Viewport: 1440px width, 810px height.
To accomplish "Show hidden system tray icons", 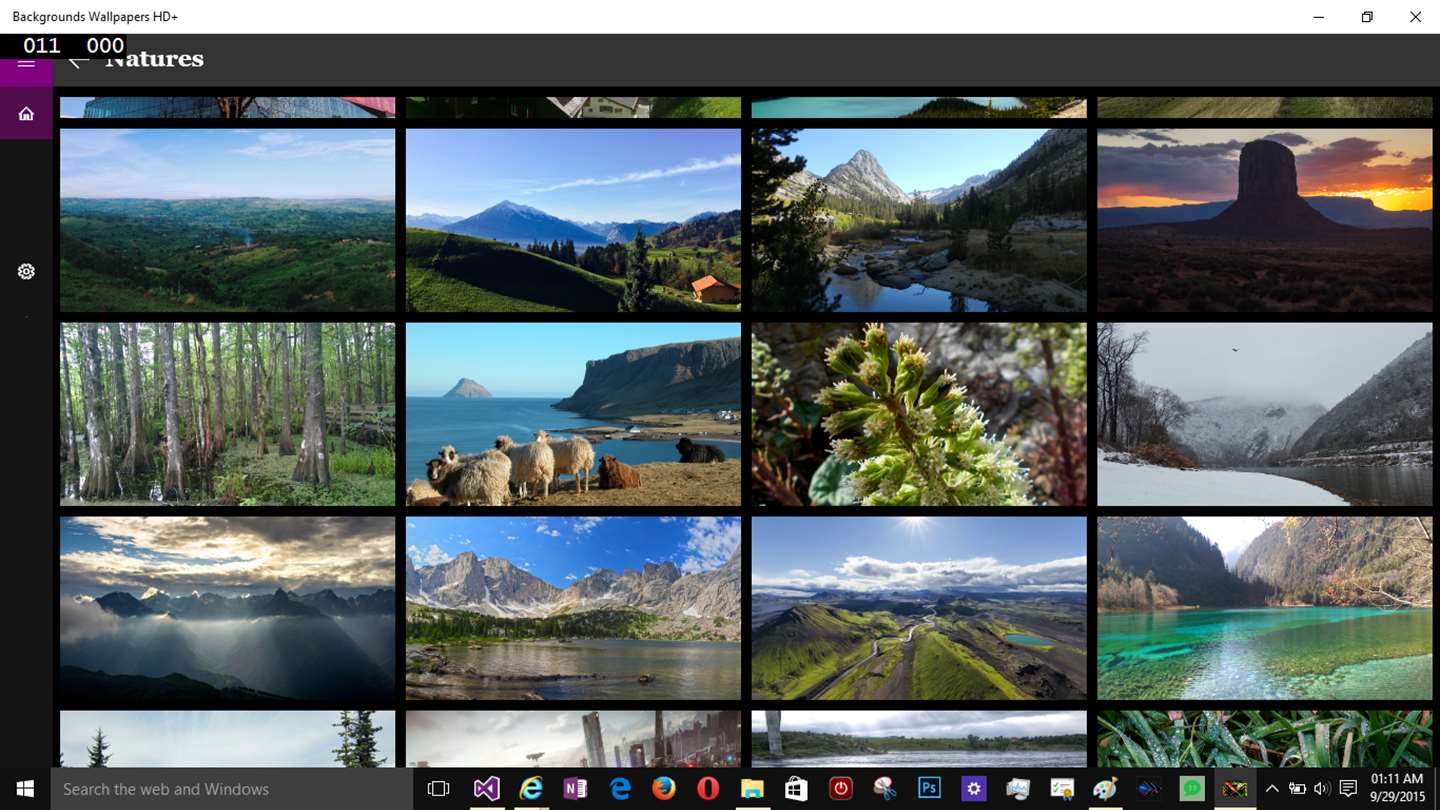I will click(x=1272, y=789).
